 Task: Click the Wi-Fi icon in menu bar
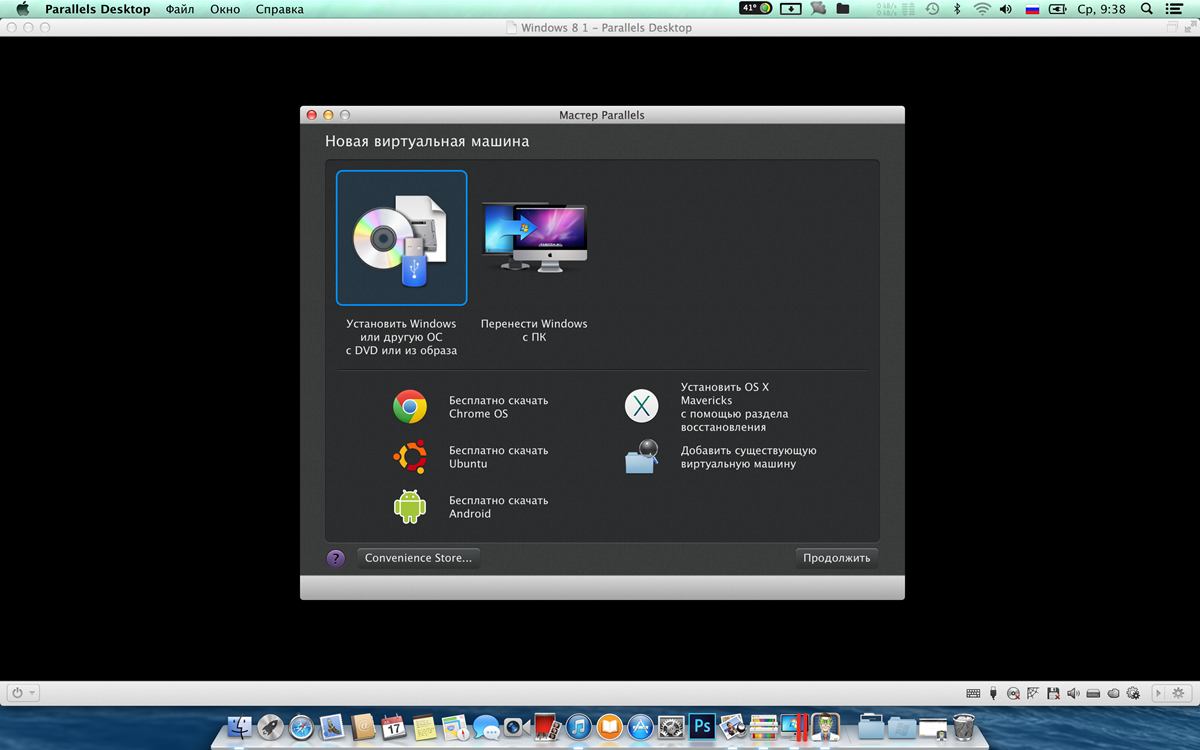[x=981, y=9]
